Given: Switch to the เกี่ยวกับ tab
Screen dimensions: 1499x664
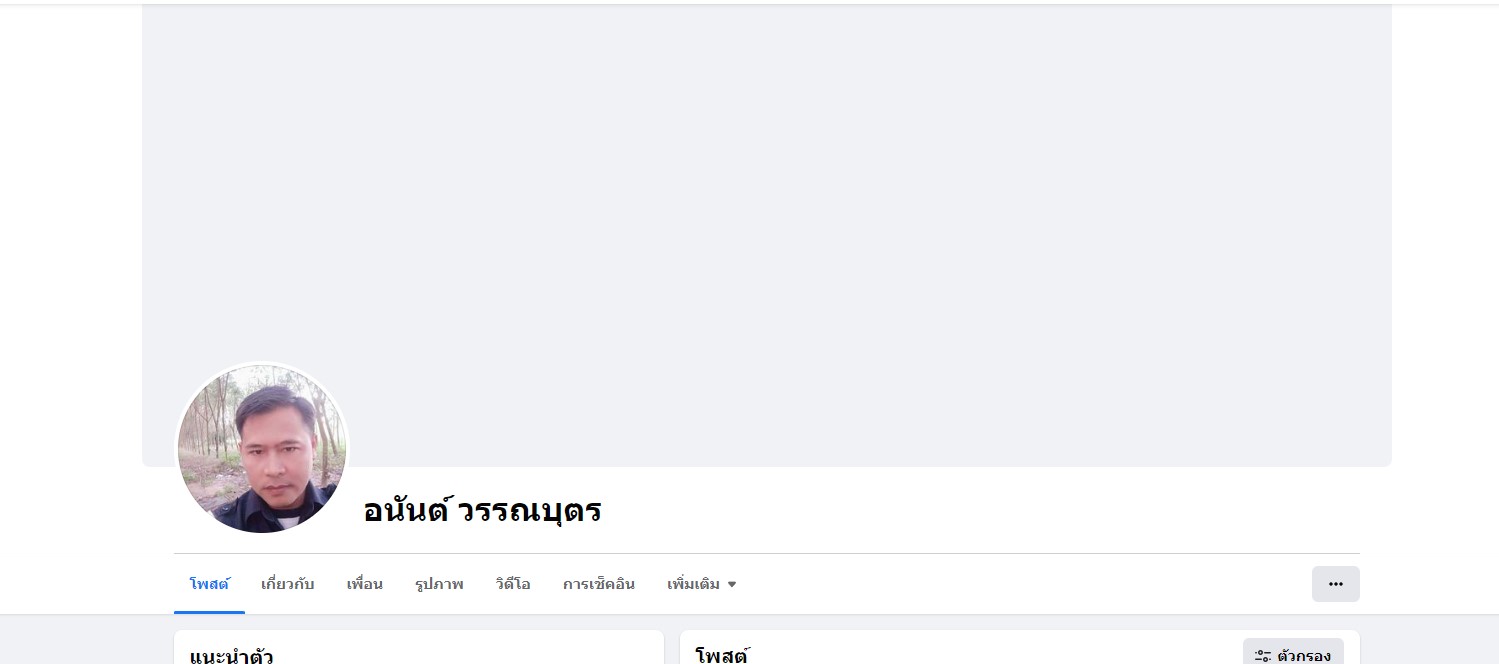Looking at the screenshot, I should [288, 584].
